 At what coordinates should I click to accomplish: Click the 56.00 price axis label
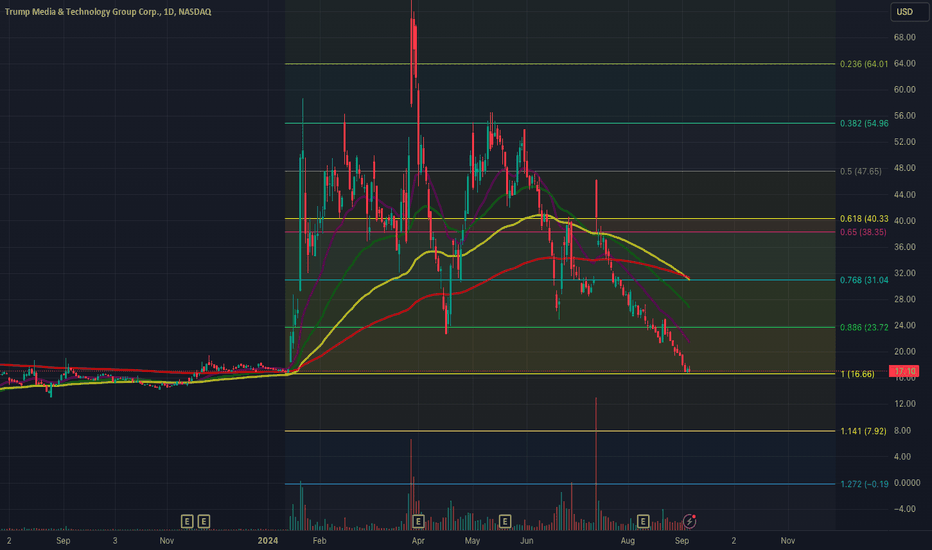coord(904,116)
